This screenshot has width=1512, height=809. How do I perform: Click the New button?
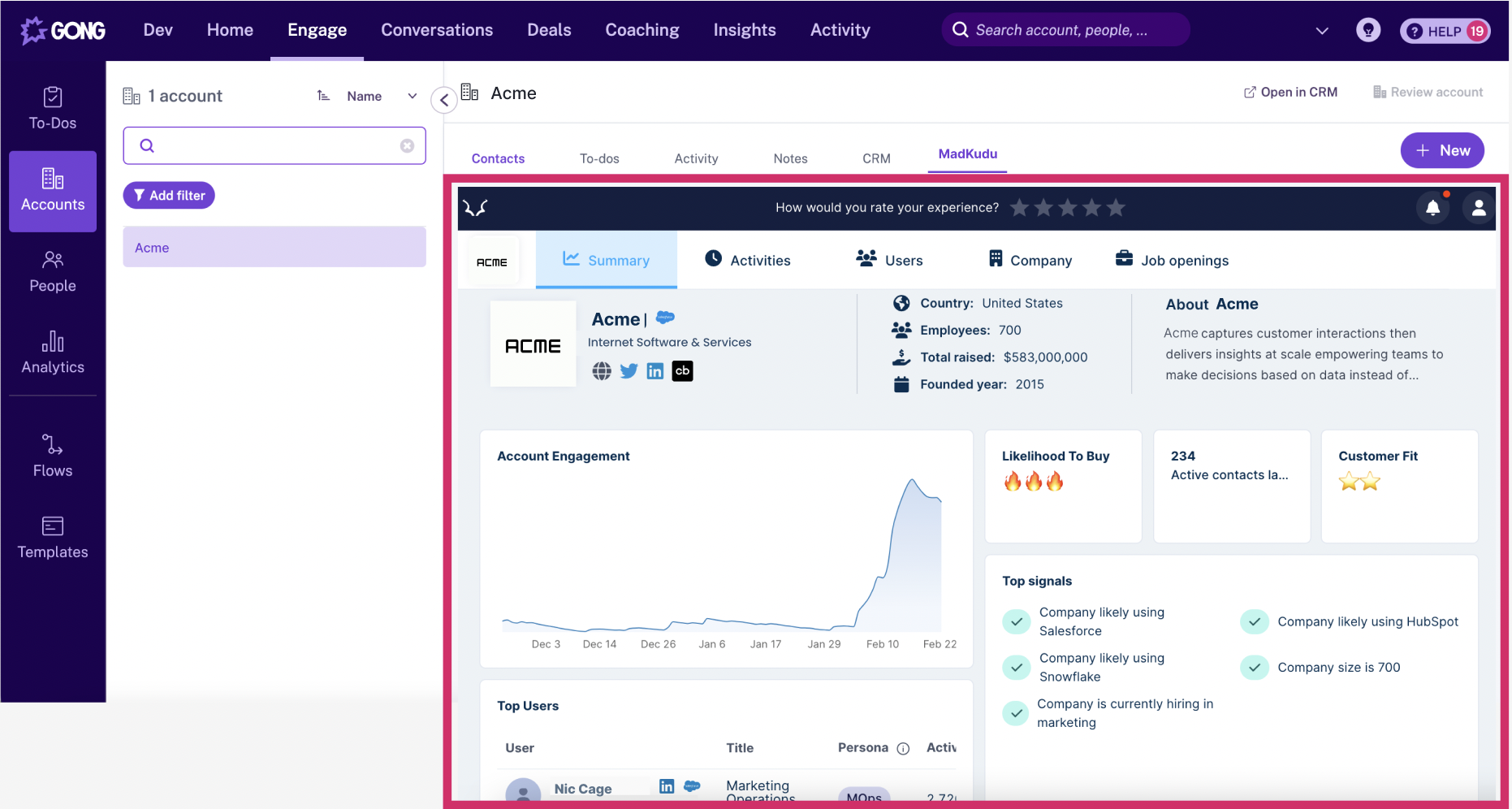click(1442, 150)
